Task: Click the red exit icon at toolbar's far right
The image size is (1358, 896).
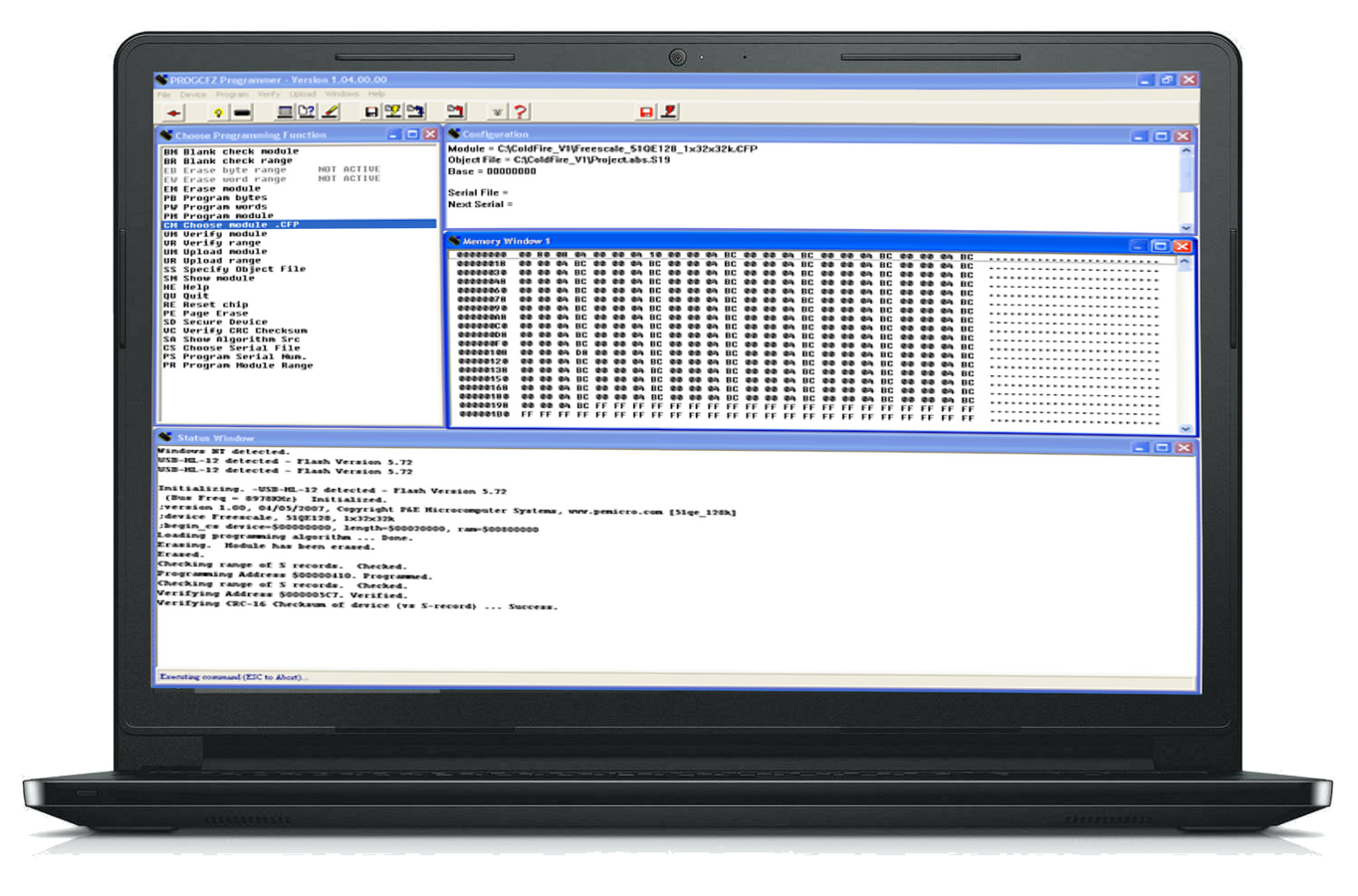Action: [669, 112]
